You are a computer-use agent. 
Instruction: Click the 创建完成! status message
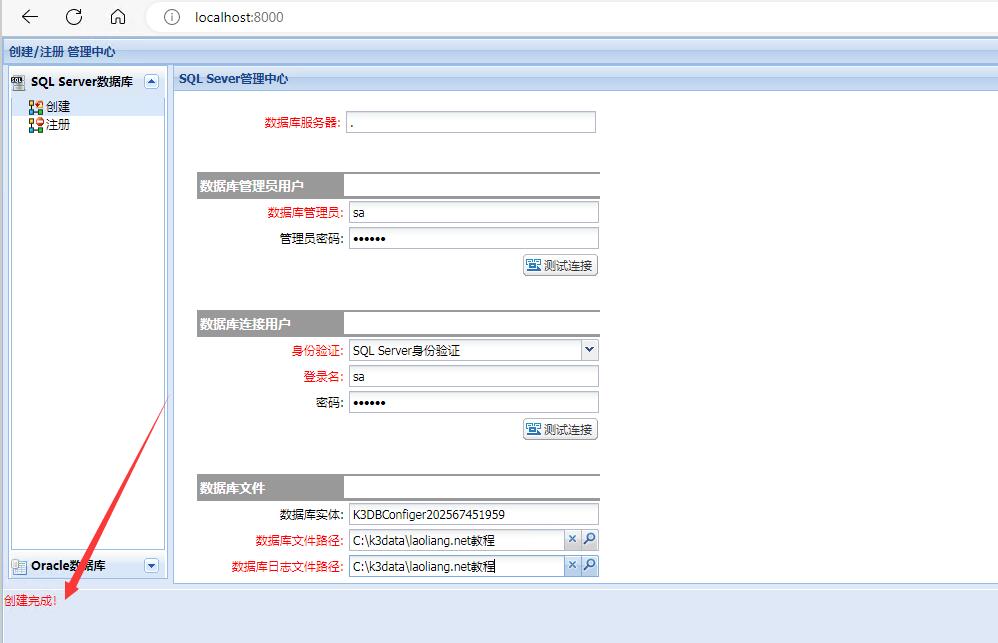point(31,600)
